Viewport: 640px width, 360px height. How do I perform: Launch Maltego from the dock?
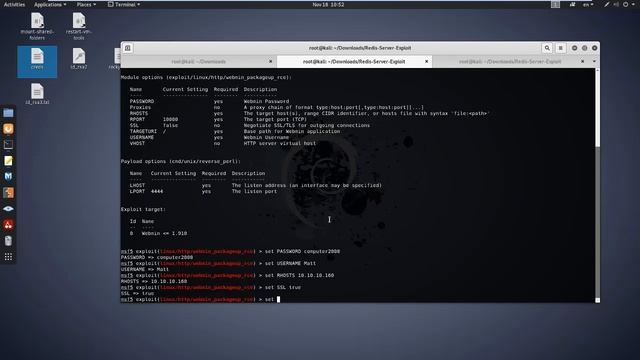(x=8, y=177)
